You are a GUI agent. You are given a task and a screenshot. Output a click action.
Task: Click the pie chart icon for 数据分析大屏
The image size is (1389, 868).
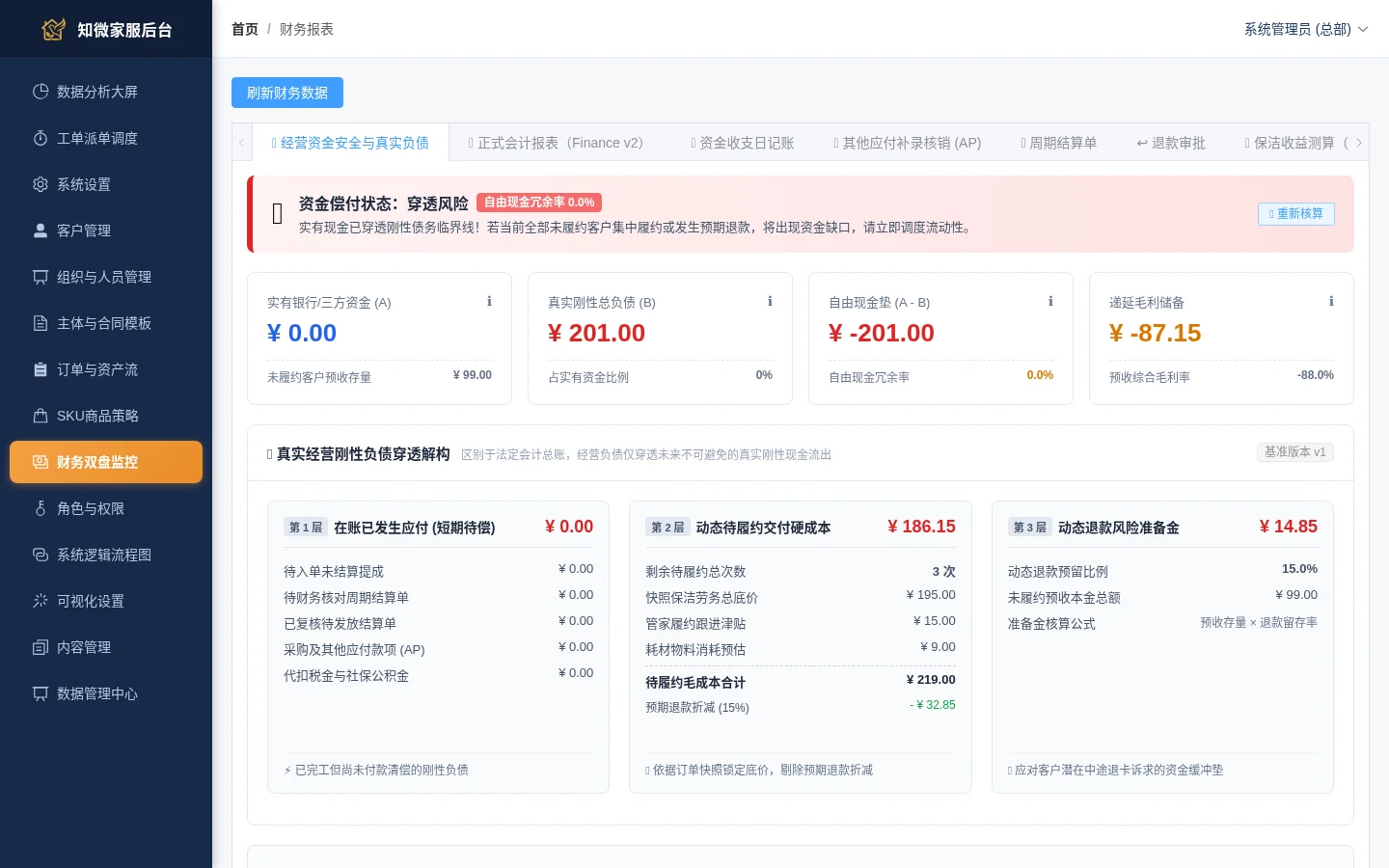pos(41,92)
